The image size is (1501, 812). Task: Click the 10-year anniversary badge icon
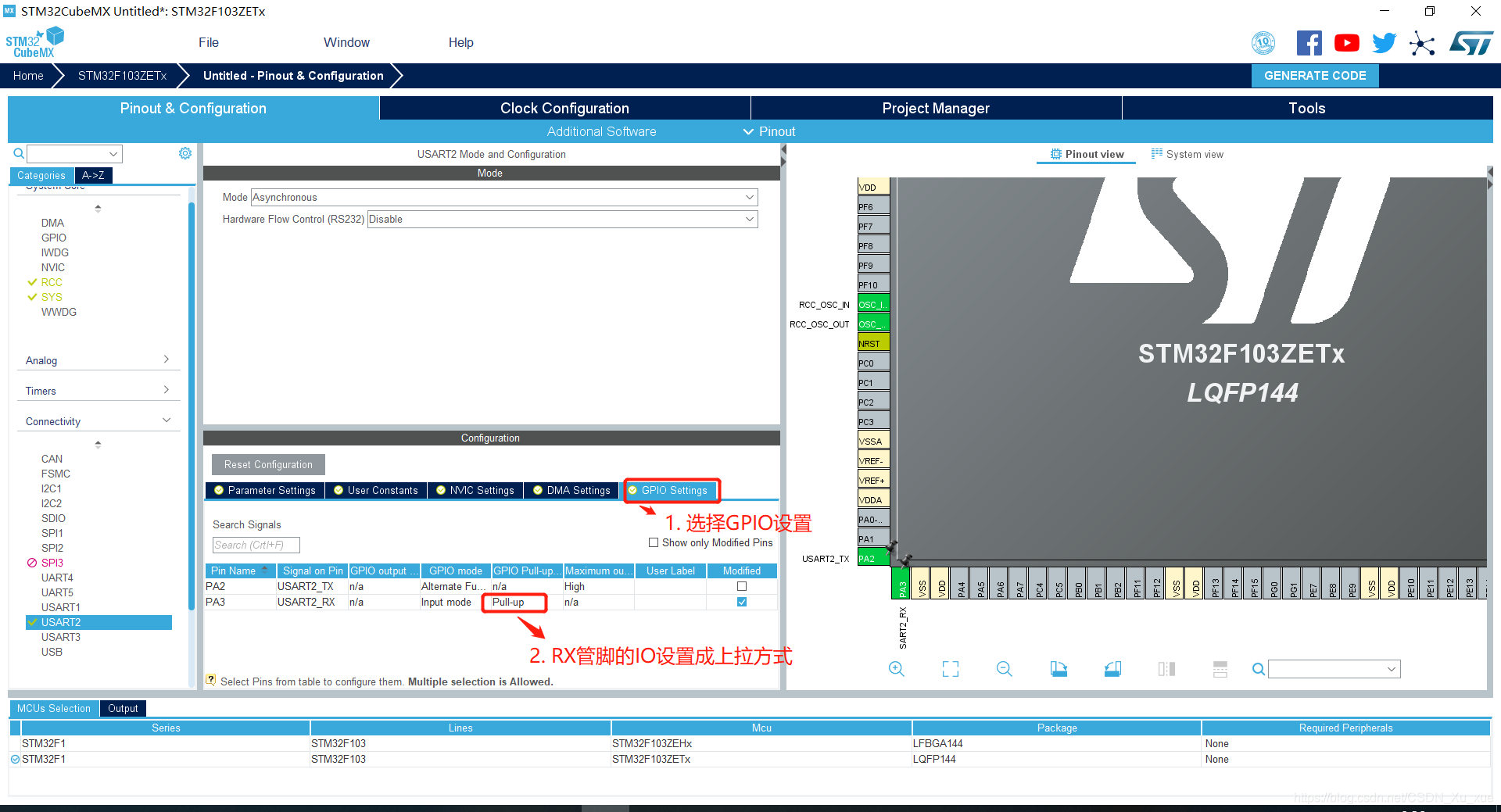1263,43
